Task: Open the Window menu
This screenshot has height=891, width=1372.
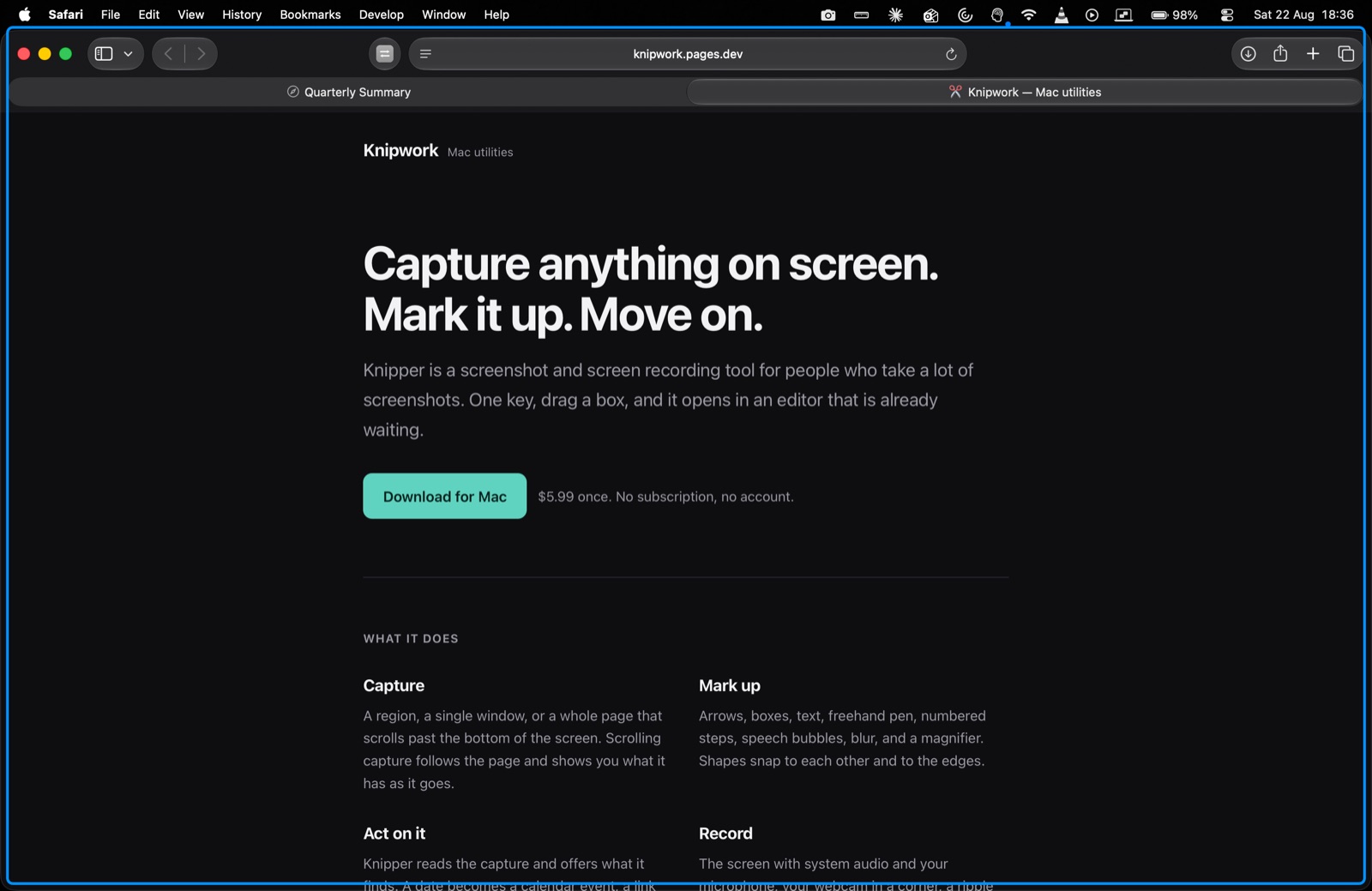Action: [x=444, y=15]
